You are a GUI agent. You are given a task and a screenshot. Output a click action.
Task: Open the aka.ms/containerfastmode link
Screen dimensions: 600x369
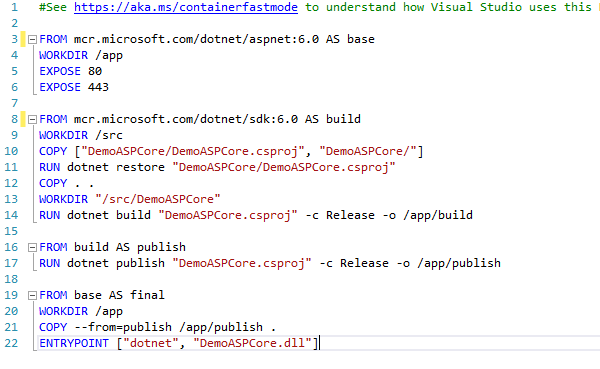coord(186,7)
